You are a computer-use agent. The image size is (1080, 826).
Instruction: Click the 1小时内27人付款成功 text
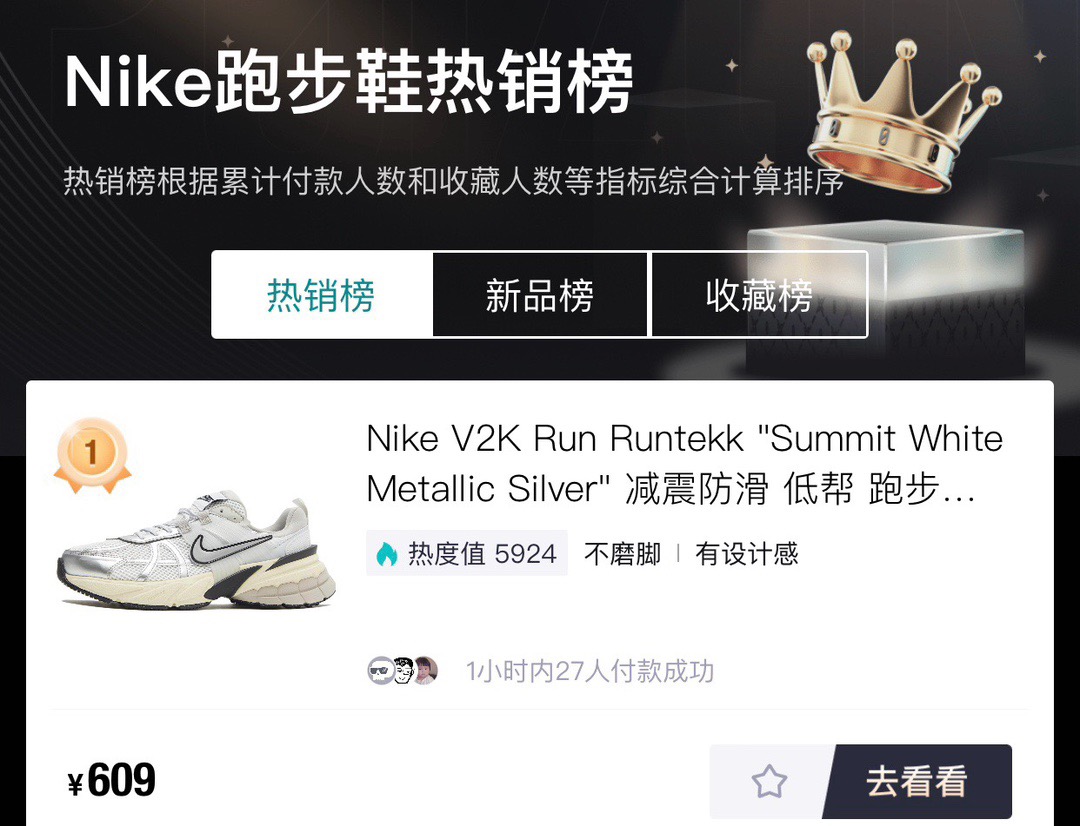[x=590, y=670]
